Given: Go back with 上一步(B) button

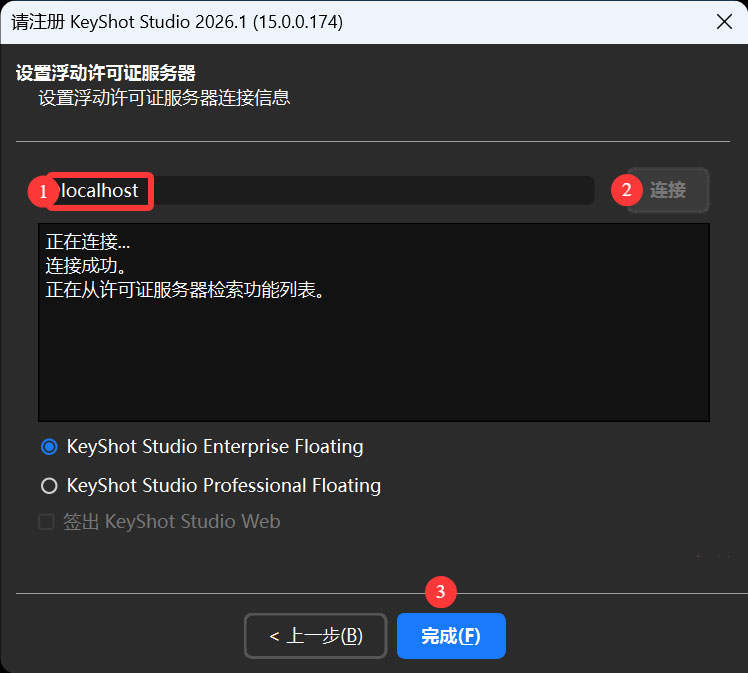Looking at the screenshot, I should 315,636.
